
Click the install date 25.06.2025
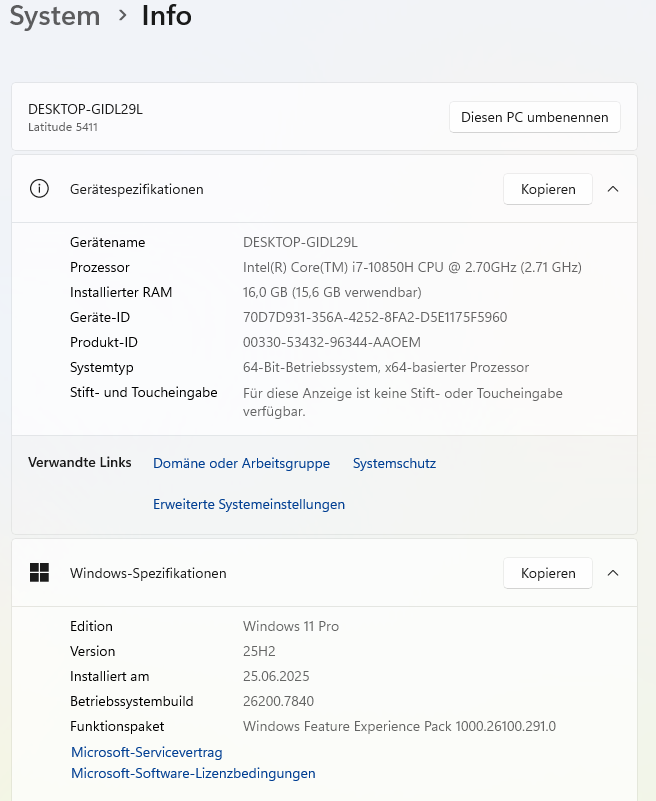tap(276, 676)
